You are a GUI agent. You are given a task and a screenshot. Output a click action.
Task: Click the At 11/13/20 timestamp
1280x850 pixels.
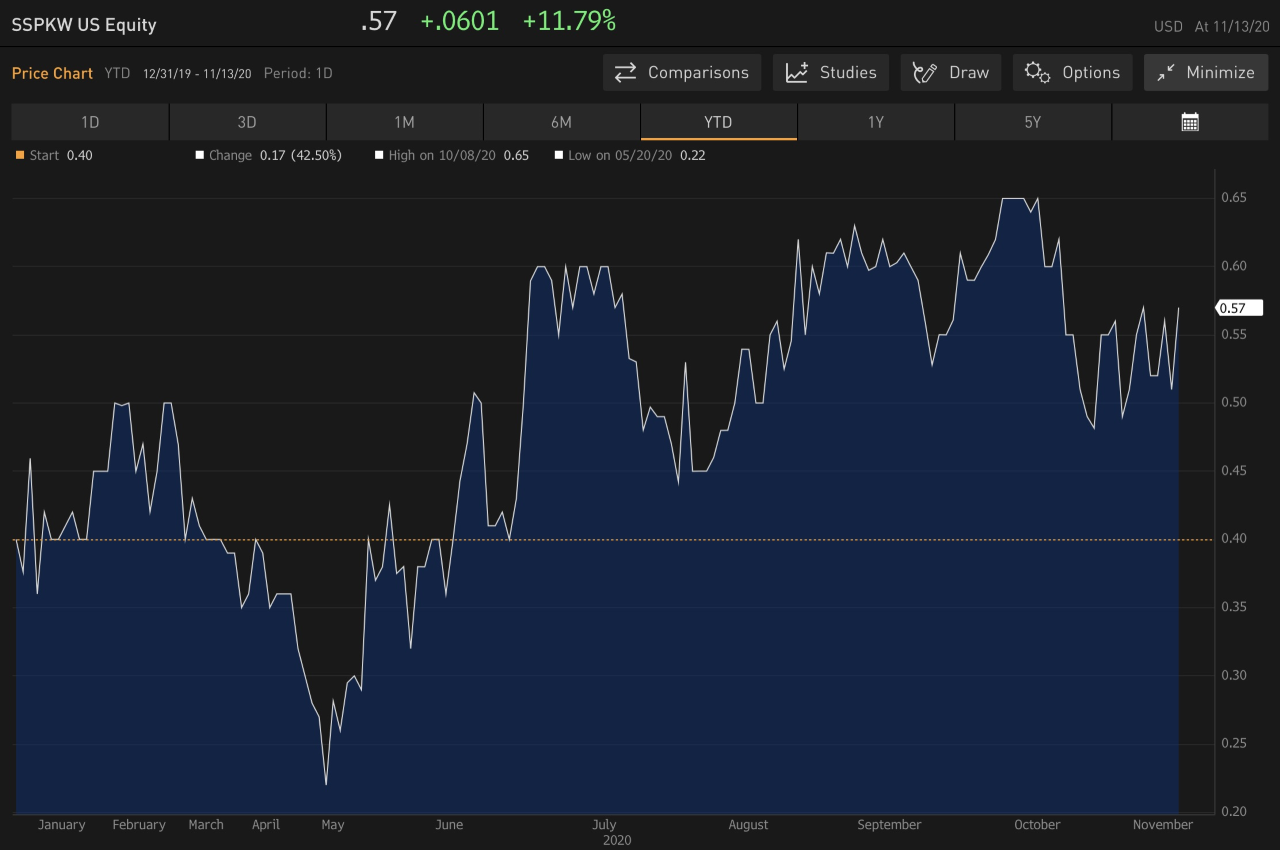tap(1232, 27)
